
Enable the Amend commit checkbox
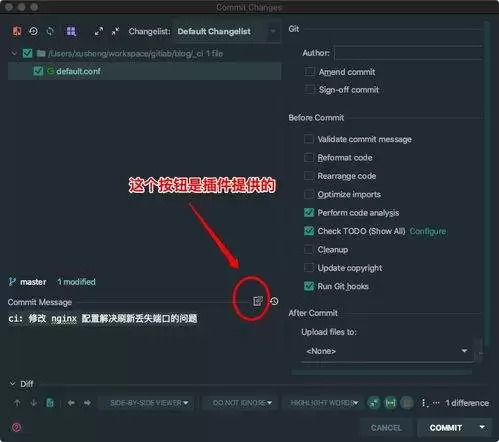tap(310, 72)
